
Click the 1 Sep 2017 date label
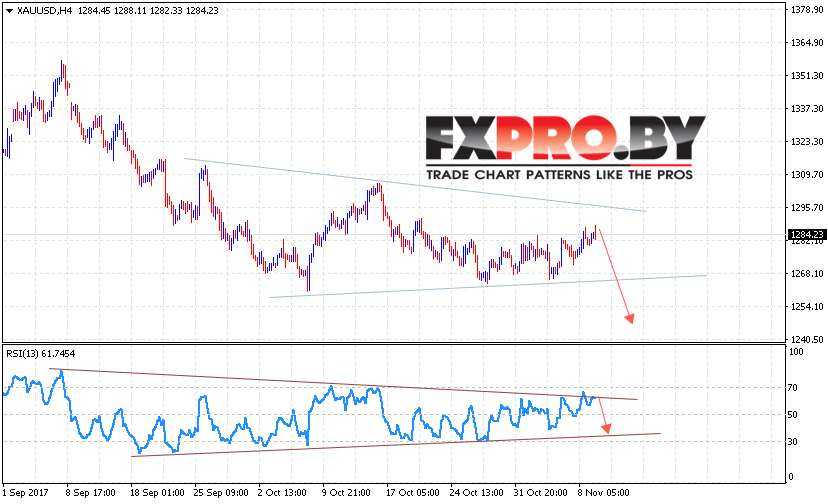[25, 493]
